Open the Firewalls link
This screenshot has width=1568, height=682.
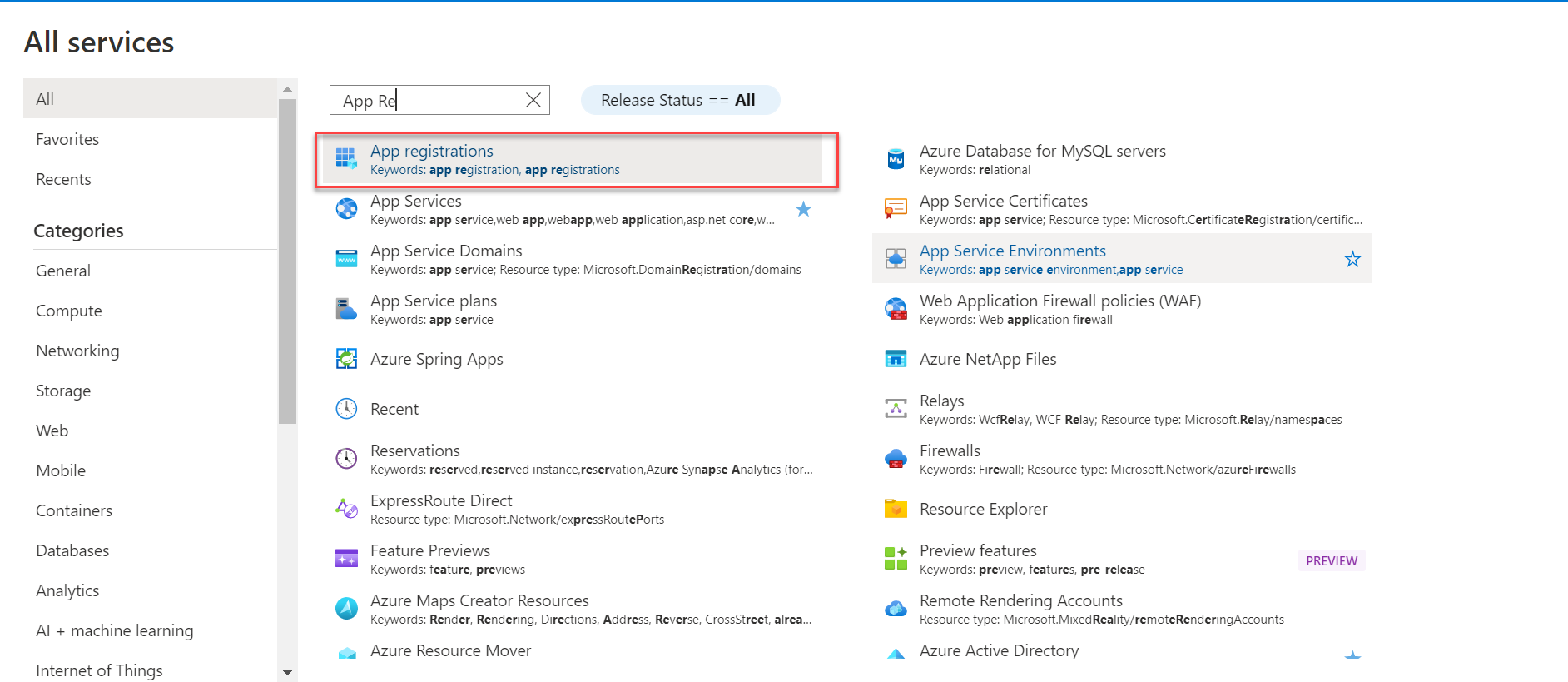point(950,451)
